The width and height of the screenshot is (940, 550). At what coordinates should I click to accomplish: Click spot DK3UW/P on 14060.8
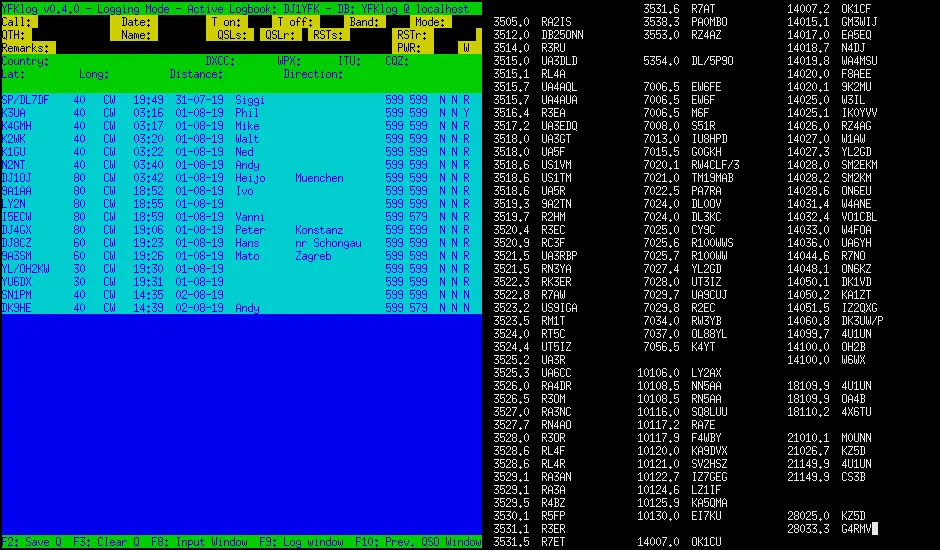click(835, 321)
